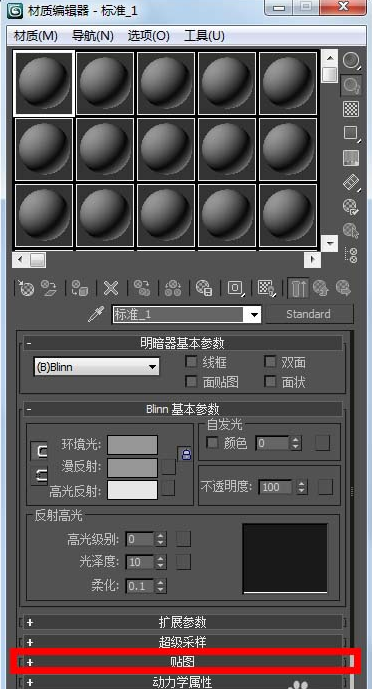The height and width of the screenshot is (689, 372).
Task: Open the 漫反射 color swatch
Action: pyautogui.click(x=133, y=468)
